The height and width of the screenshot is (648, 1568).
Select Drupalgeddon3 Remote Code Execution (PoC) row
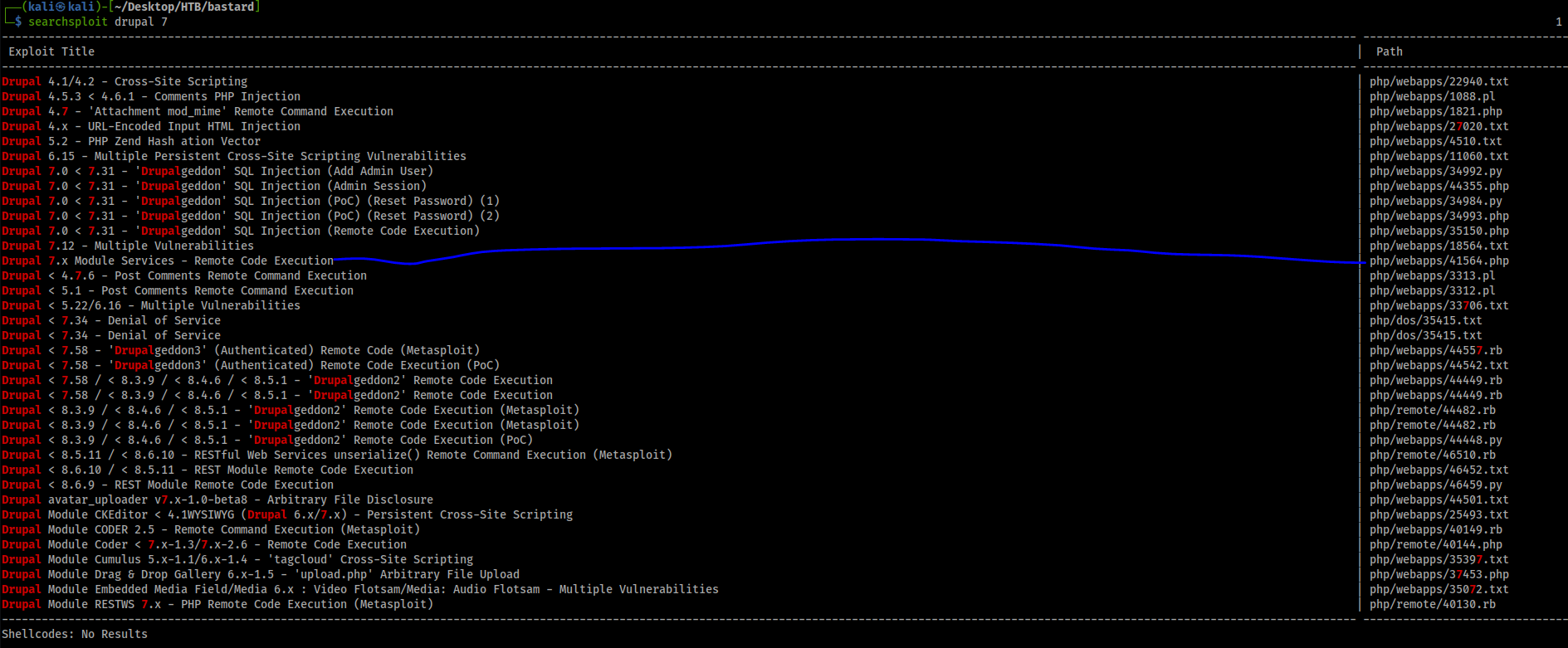(251, 365)
